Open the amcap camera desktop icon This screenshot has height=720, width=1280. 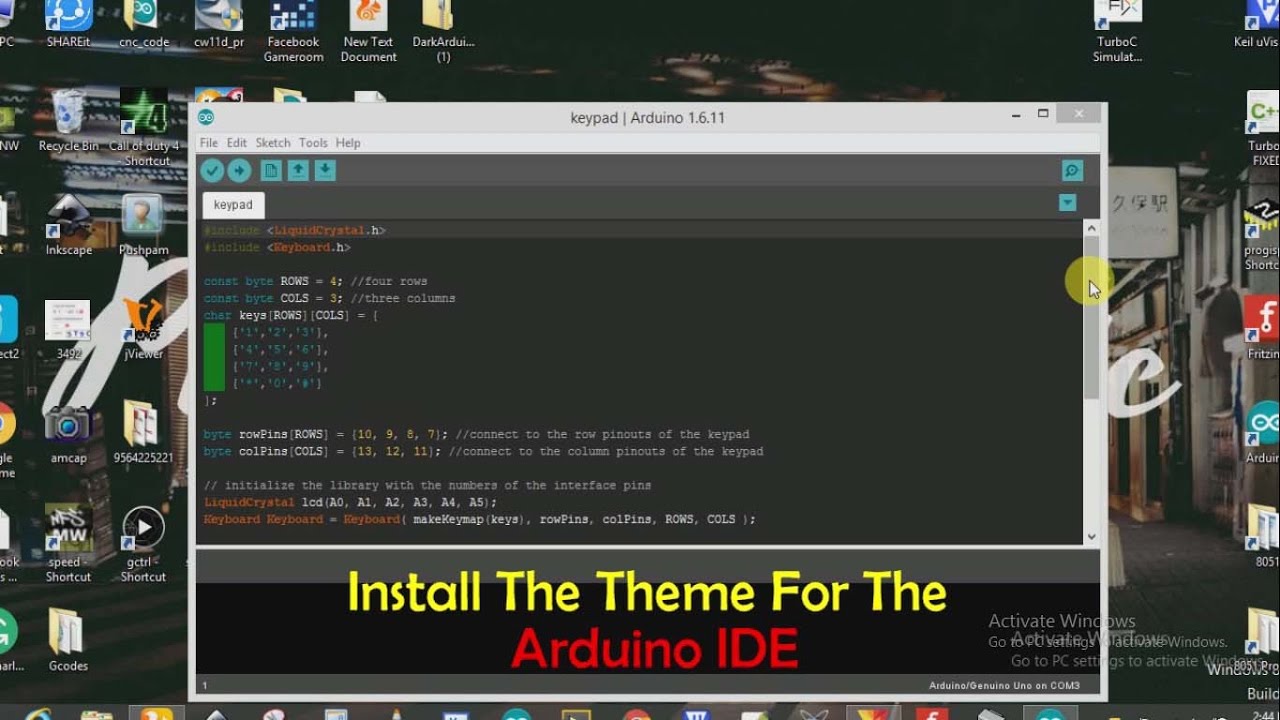[x=68, y=433]
